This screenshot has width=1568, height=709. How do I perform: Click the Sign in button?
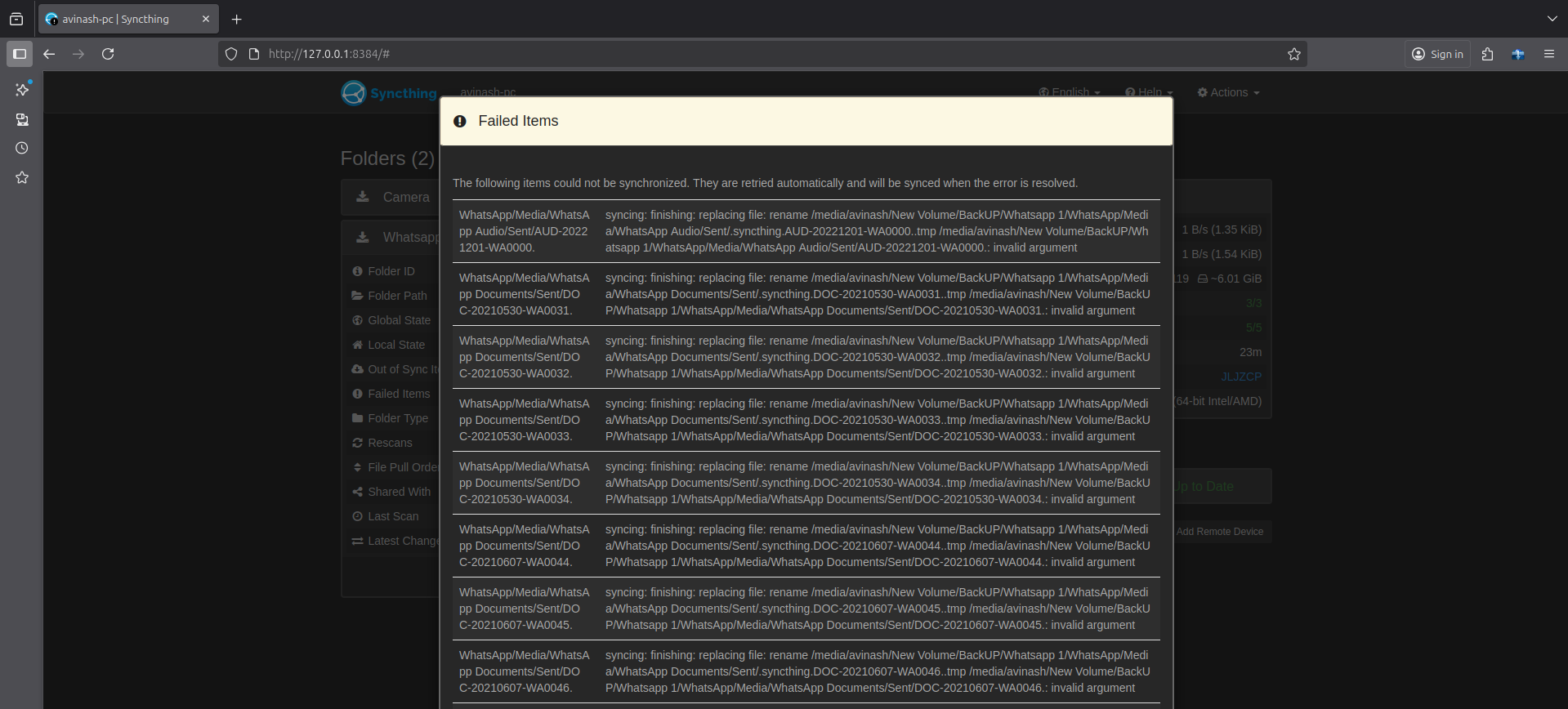1437,54
